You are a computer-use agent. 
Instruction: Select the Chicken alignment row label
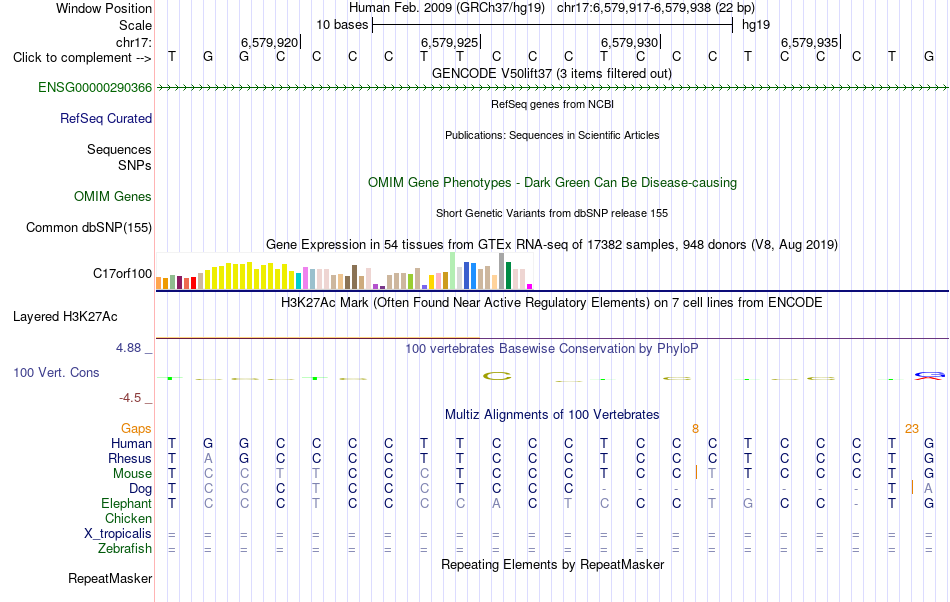[x=128, y=519]
